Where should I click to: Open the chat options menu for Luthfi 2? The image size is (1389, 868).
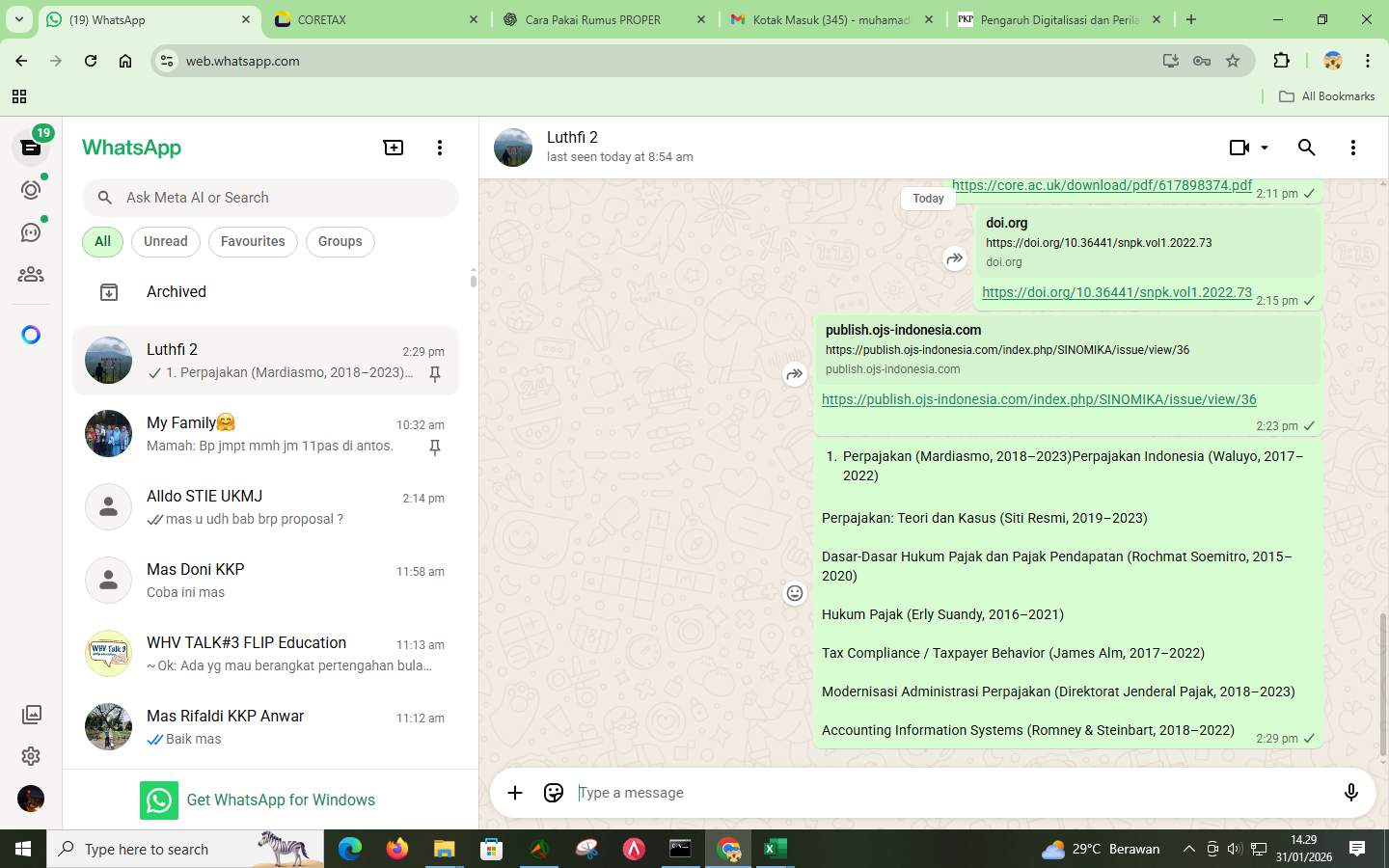coord(1353,147)
